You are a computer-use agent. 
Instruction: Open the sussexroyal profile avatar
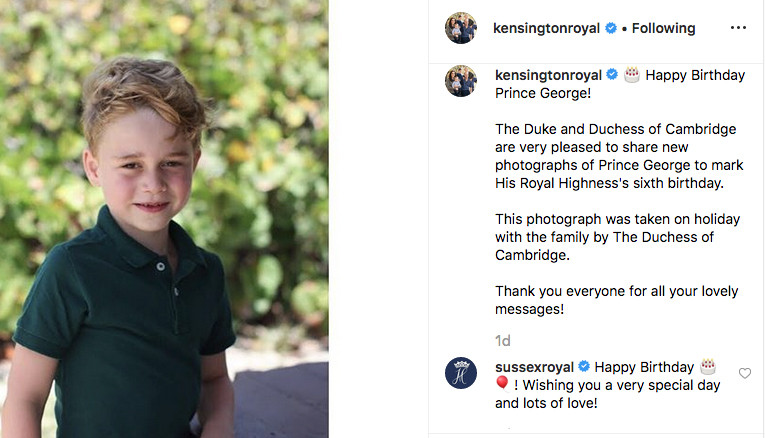pos(460,373)
